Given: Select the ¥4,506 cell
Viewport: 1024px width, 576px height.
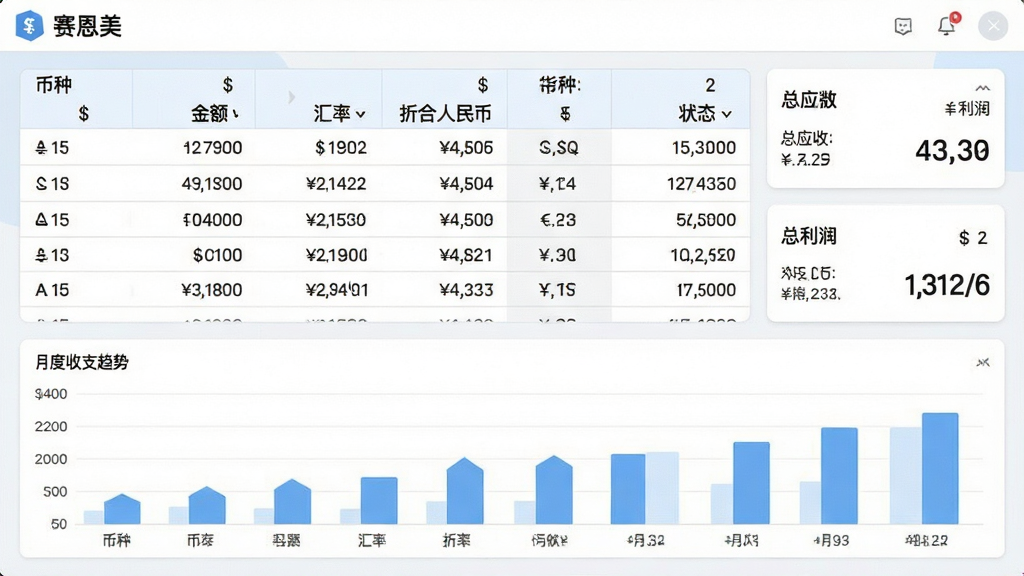Looking at the screenshot, I should click(466, 148).
